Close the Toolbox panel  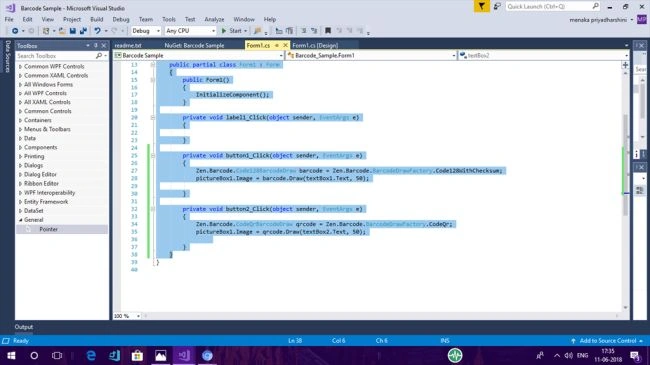pos(104,46)
